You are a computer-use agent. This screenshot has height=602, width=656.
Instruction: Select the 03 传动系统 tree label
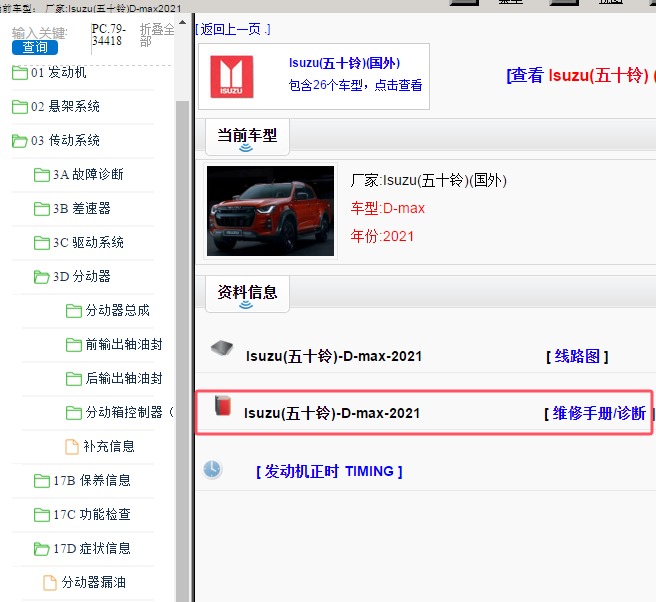[65, 141]
